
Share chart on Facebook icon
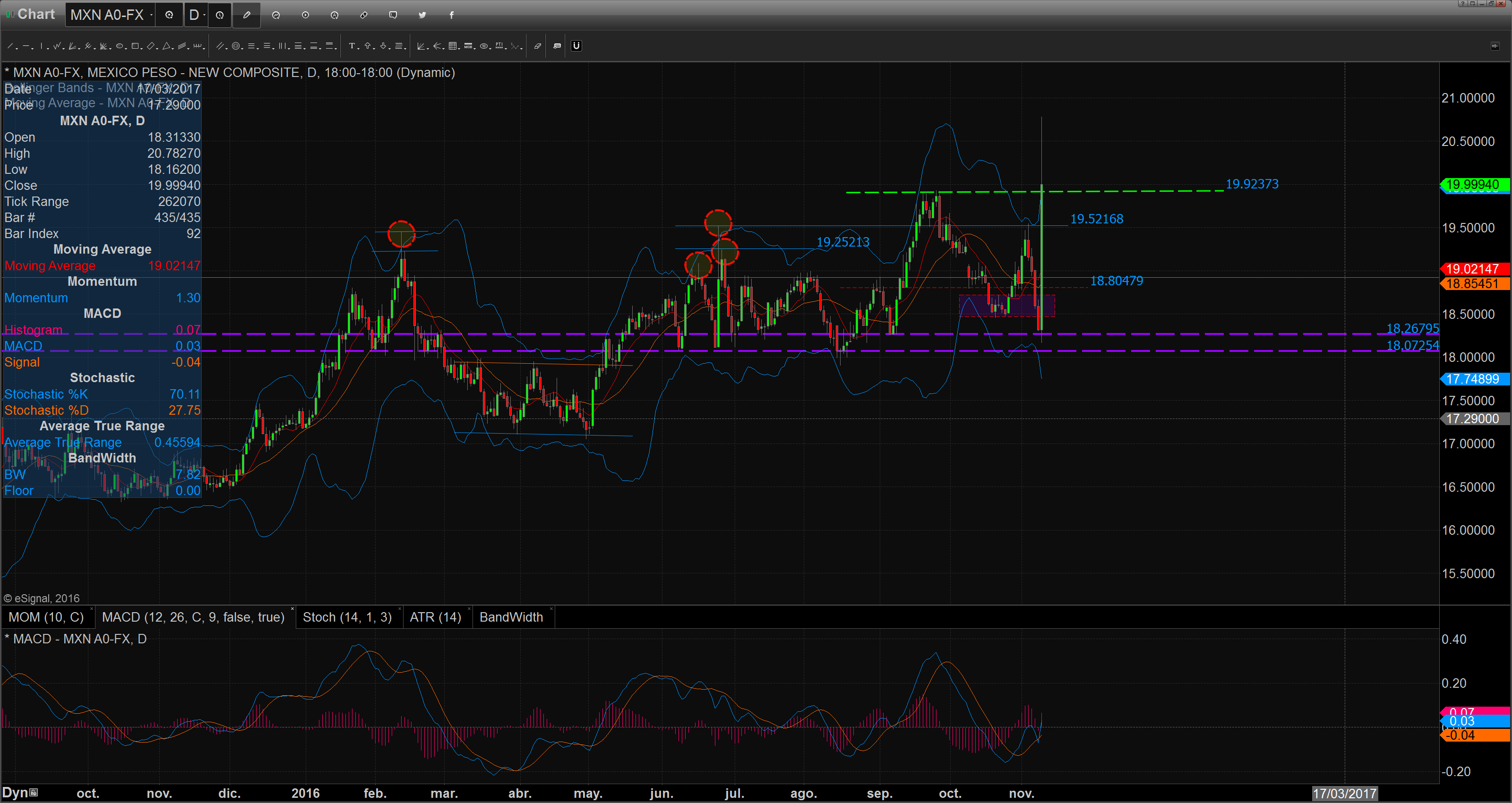pos(451,15)
